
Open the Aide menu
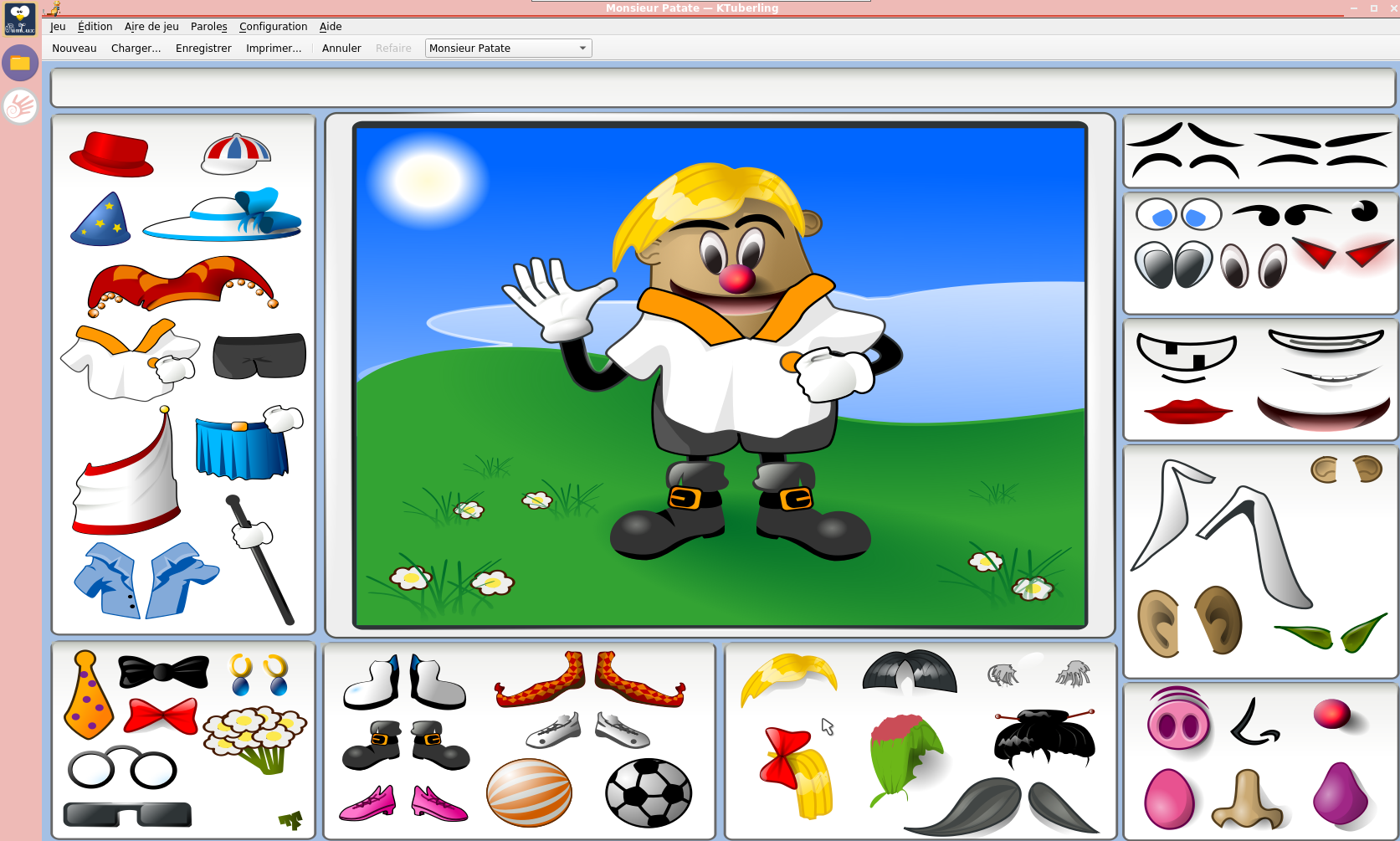[331, 27]
